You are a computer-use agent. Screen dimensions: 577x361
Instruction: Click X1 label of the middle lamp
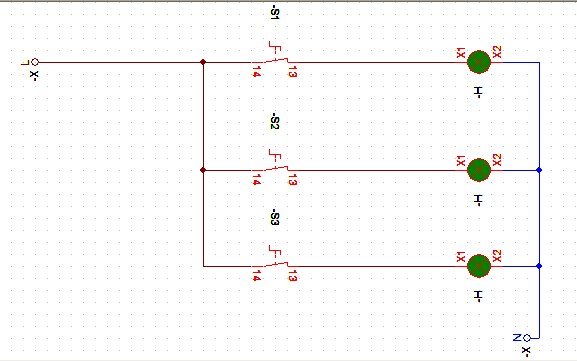pos(461,161)
